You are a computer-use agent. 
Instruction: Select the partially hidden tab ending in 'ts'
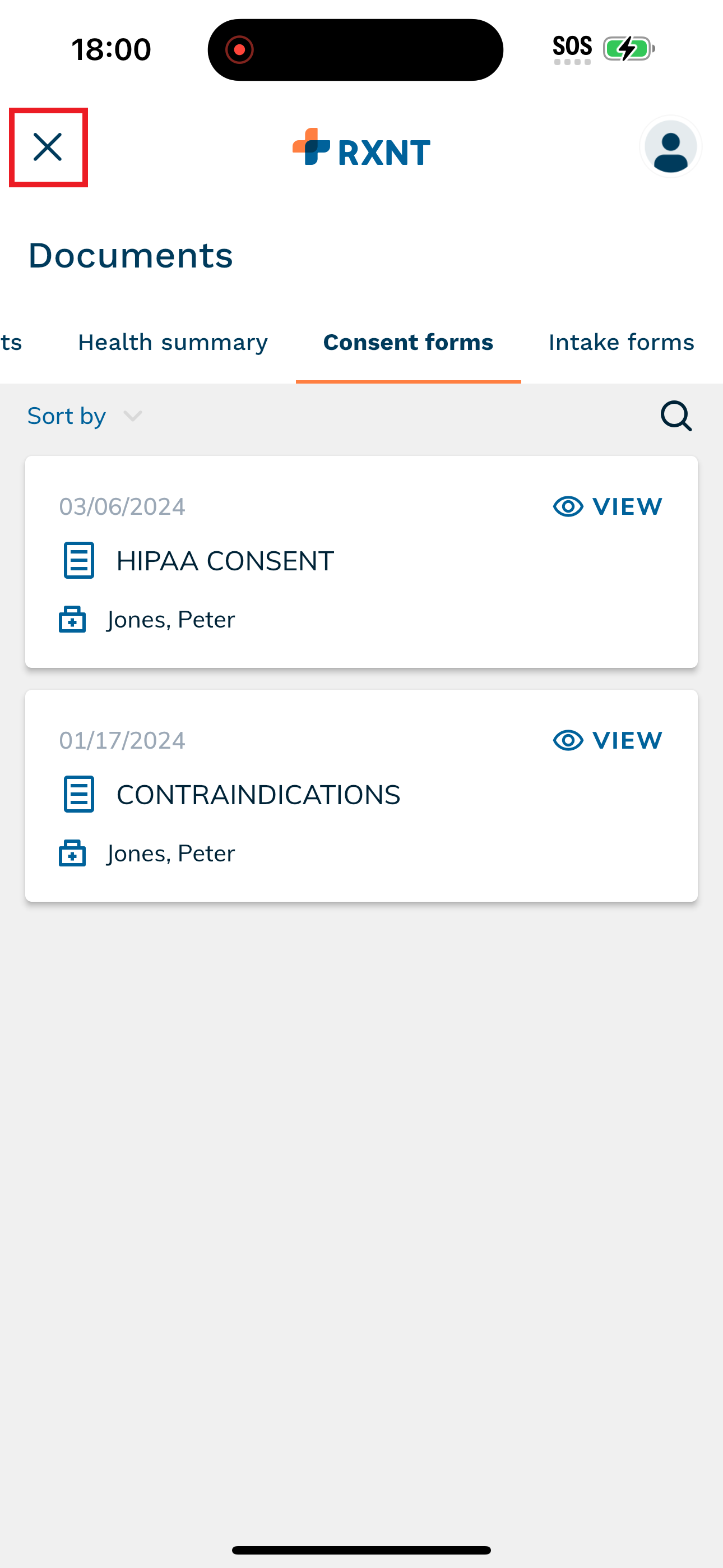point(11,343)
